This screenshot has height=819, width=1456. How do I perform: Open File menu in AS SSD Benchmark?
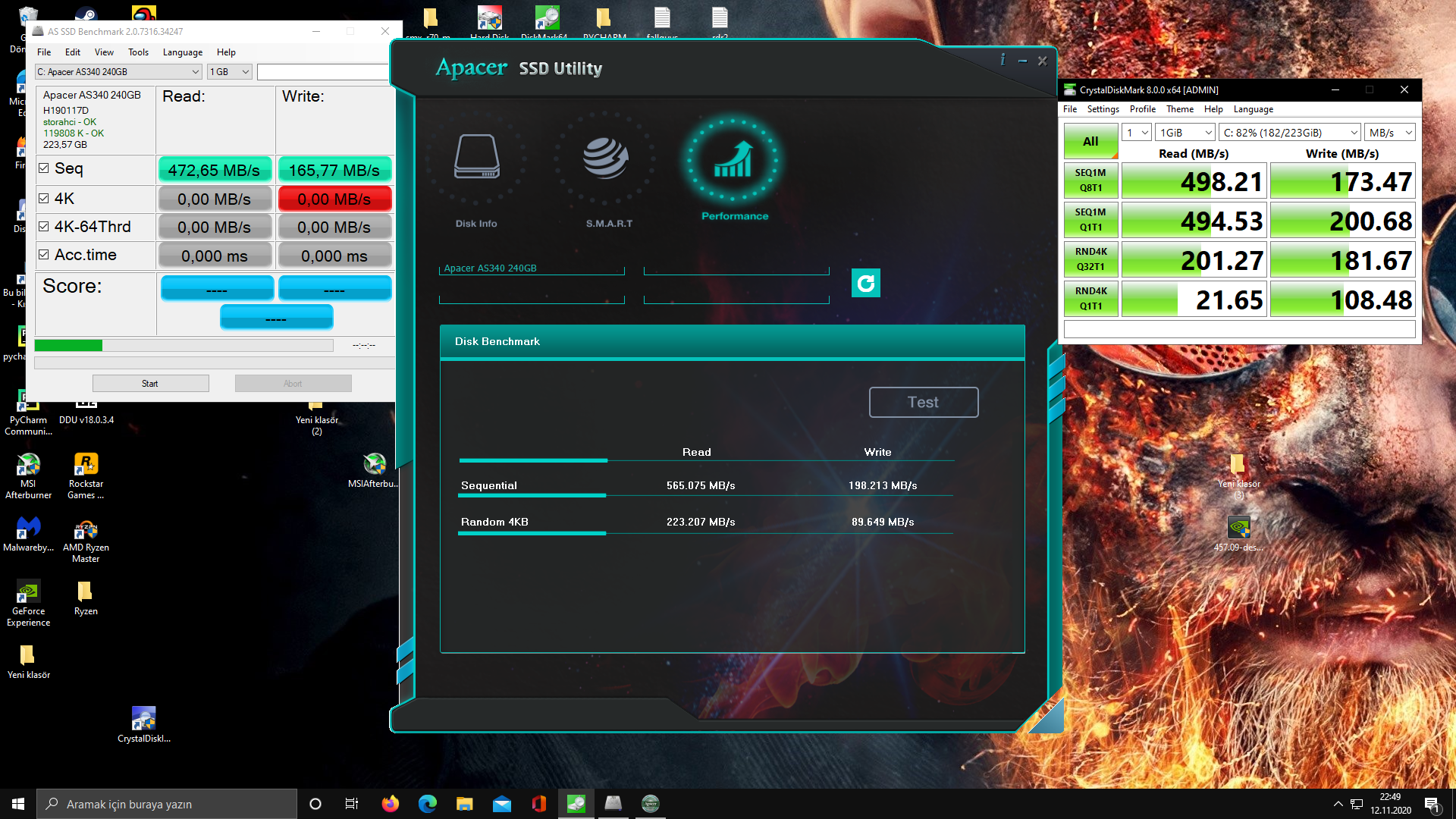click(44, 52)
